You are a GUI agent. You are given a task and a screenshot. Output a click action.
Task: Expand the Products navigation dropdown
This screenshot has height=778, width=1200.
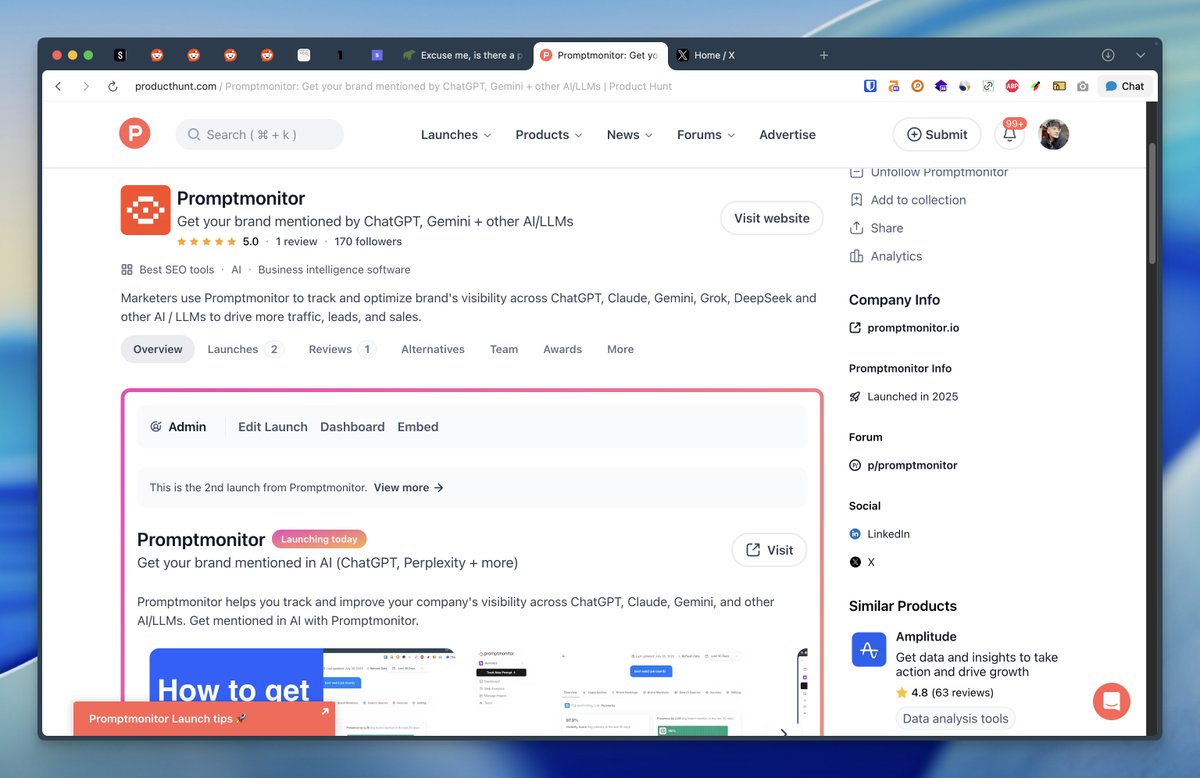[x=549, y=135]
